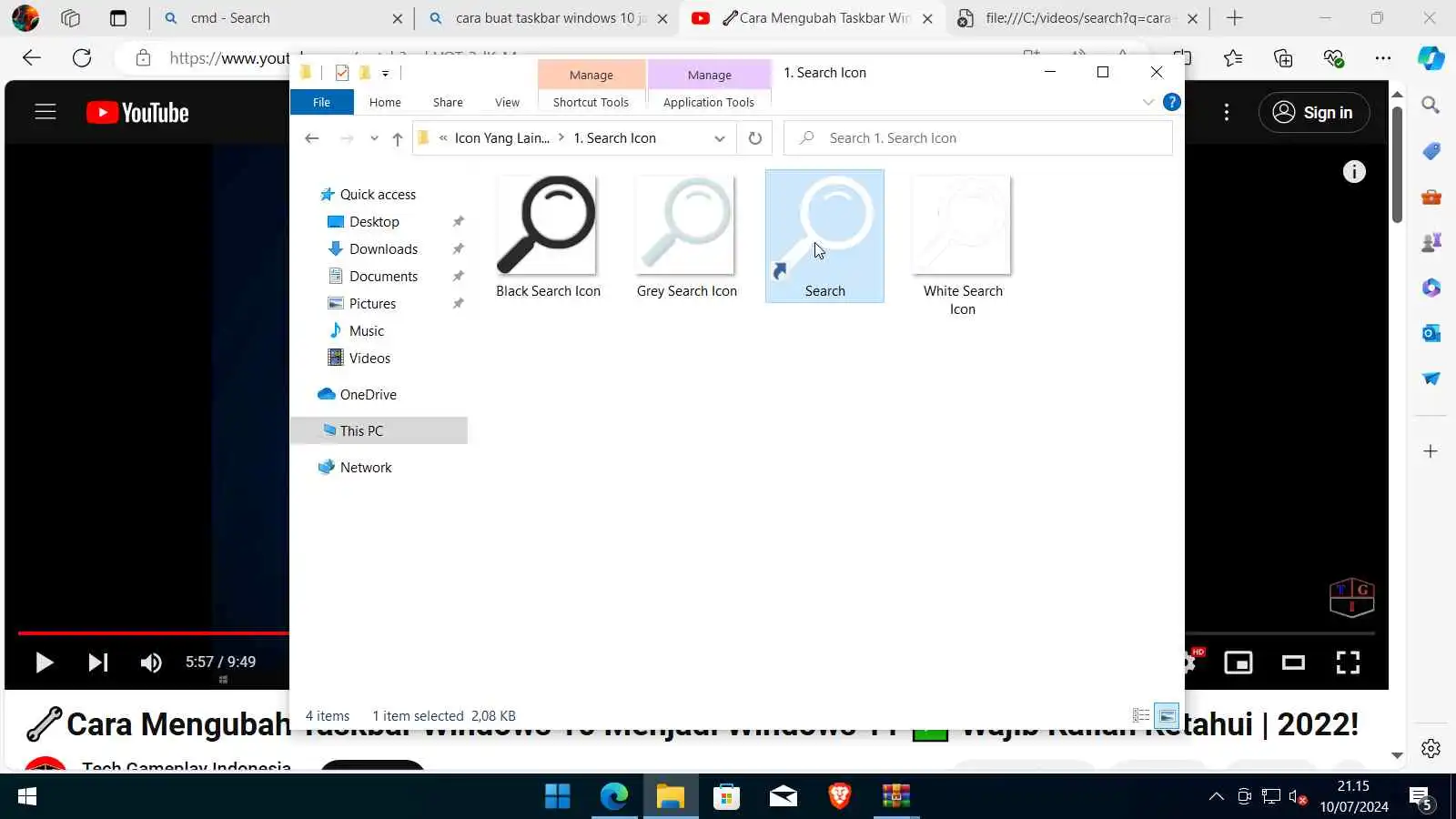This screenshot has width=1456, height=819.
Task: Click the Properties quick access toolbar icon
Action: 342,73
